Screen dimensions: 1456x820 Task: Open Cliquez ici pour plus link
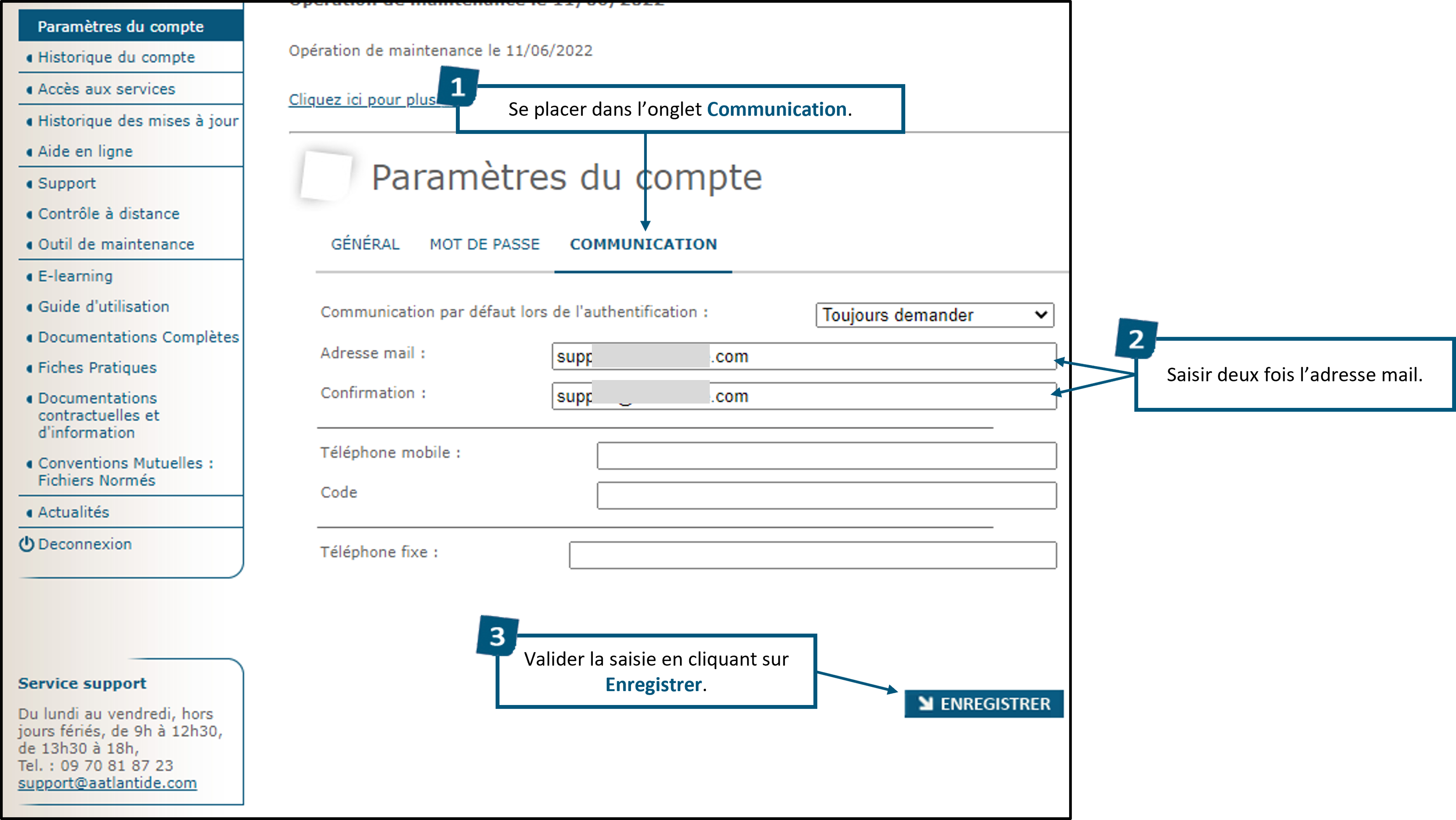pyautogui.click(x=363, y=99)
